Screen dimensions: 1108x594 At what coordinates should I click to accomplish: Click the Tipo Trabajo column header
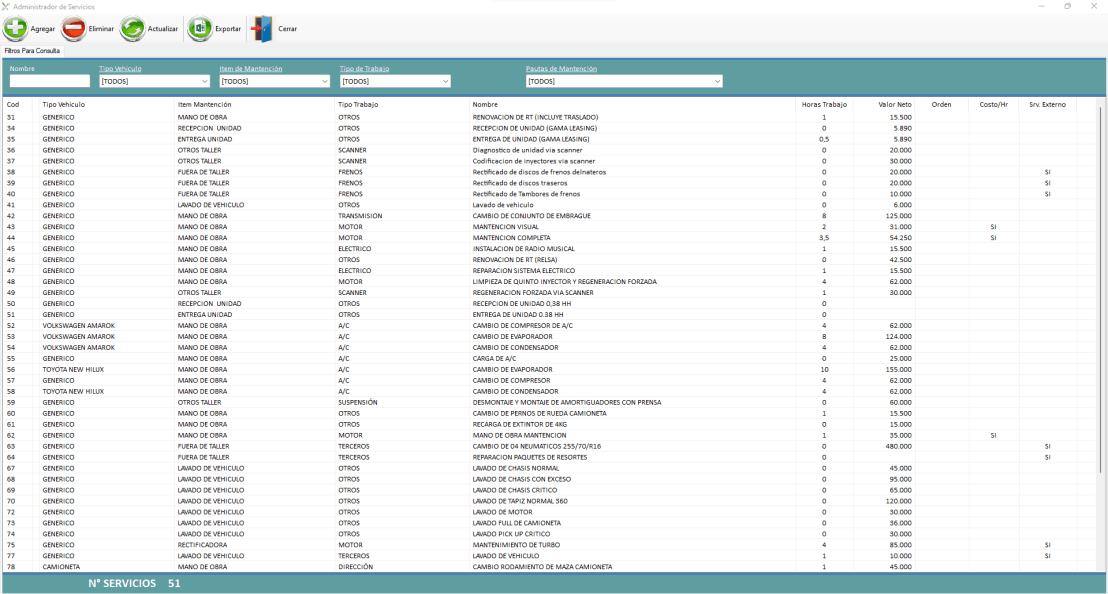[x=358, y=104]
